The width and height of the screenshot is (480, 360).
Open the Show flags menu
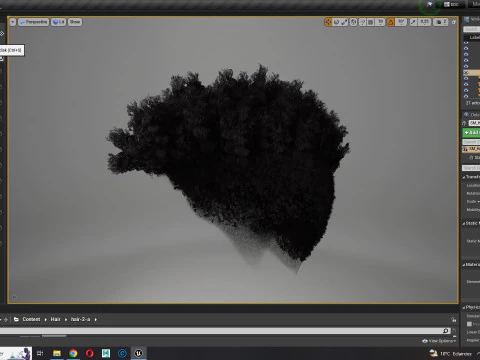pyautogui.click(x=75, y=22)
